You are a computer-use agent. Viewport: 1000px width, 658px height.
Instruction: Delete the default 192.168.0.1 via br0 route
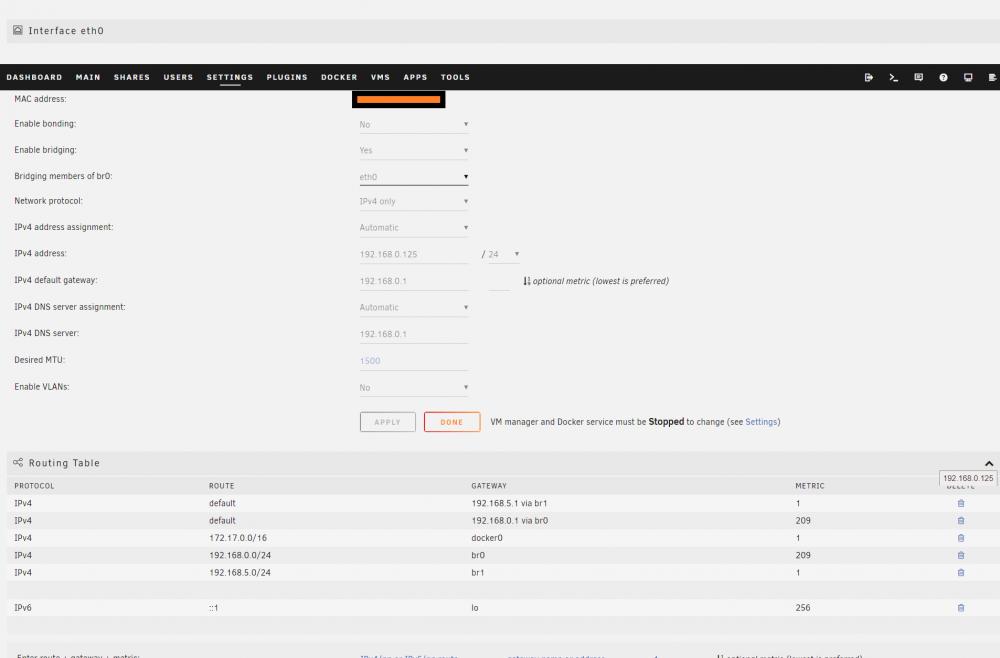click(961, 520)
